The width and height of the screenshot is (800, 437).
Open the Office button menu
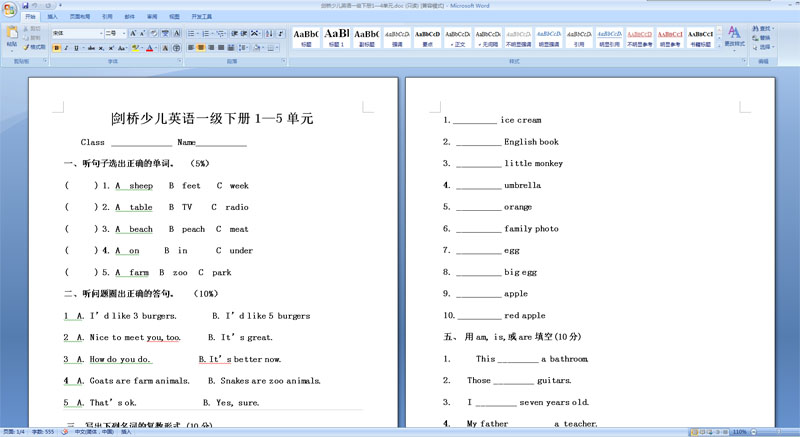(9, 9)
